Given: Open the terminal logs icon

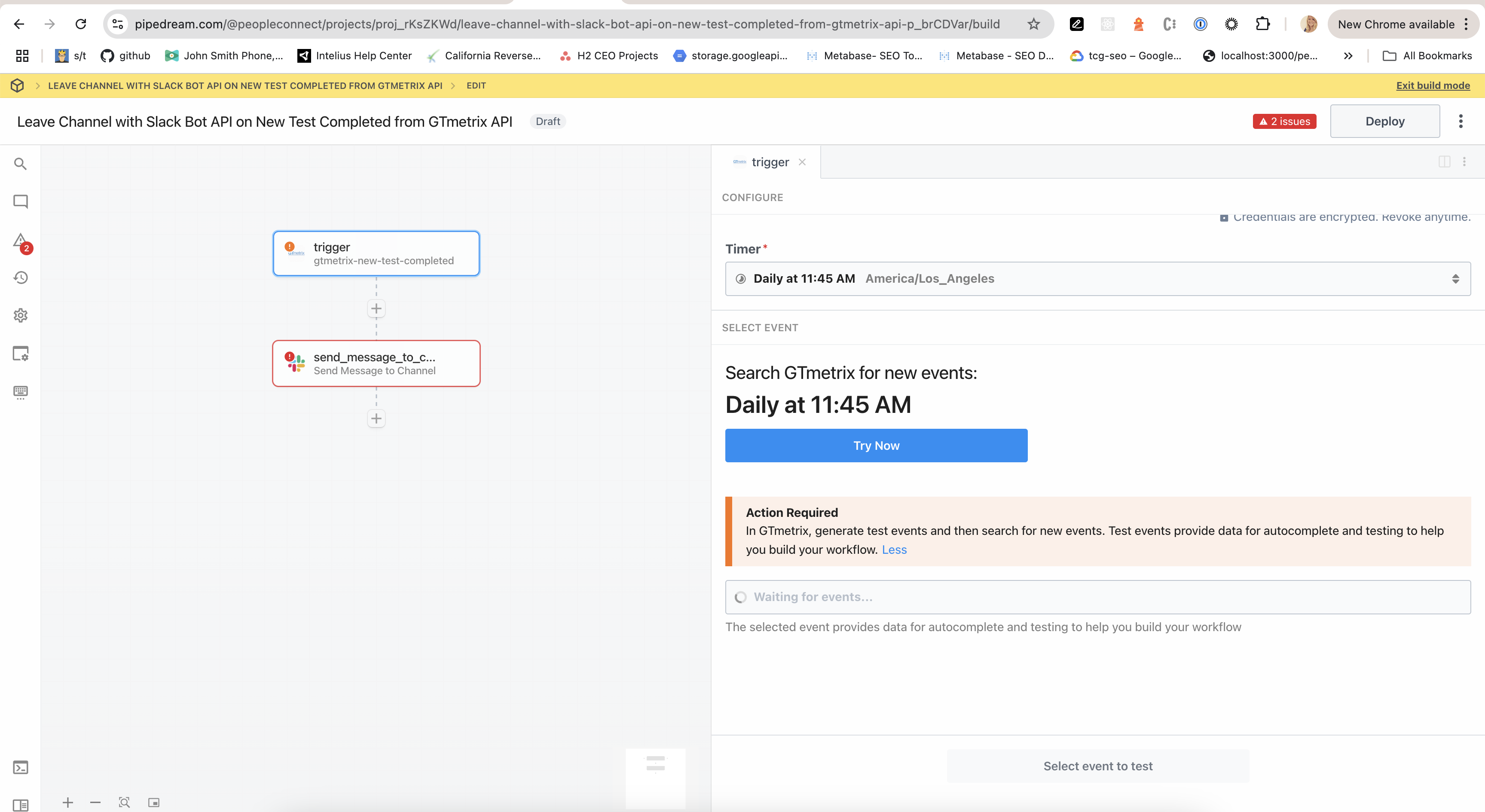Looking at the screenshot, I should pos(20,768).
